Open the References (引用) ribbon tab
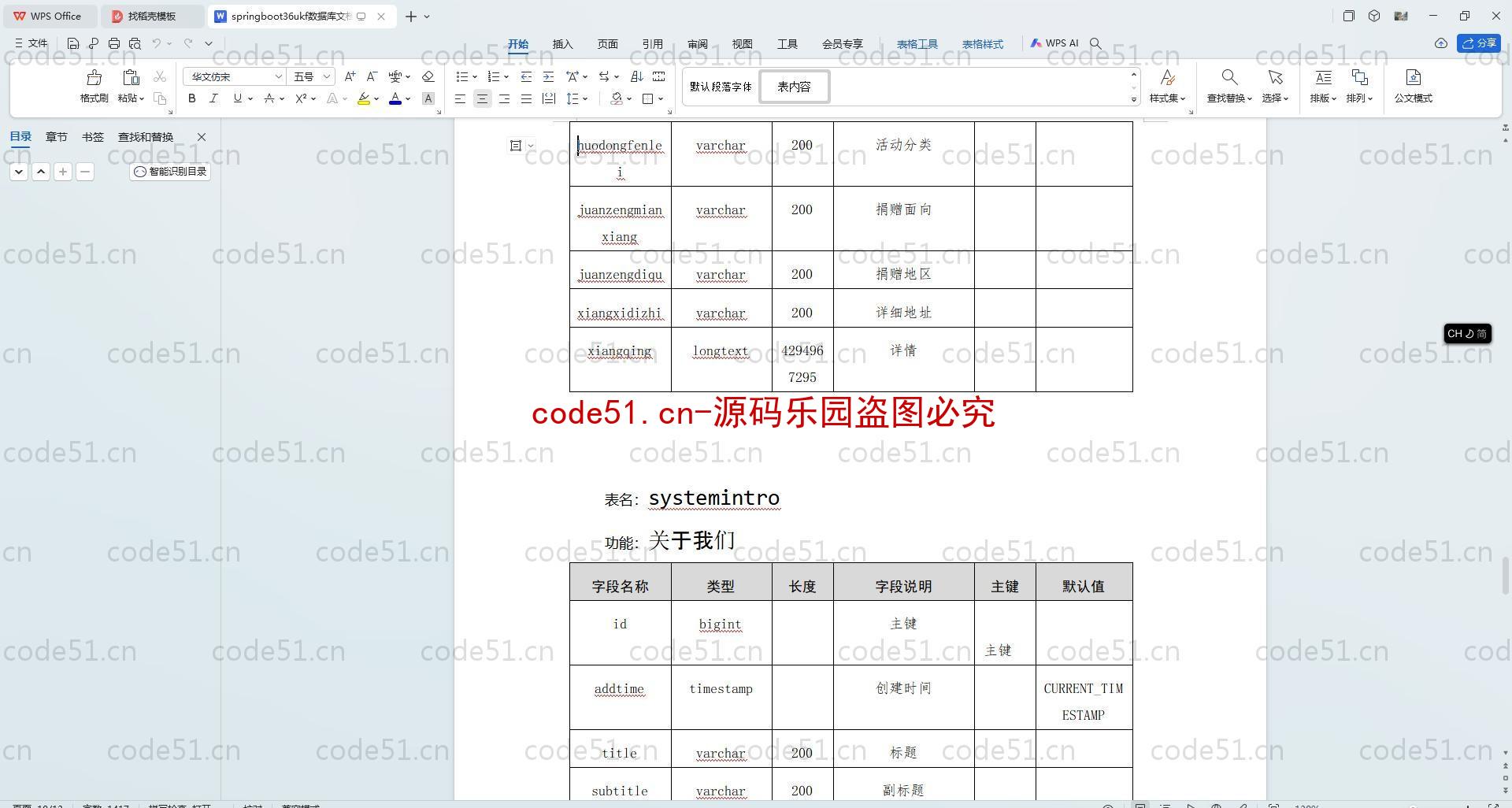This screenshot has width=1512, height=808. 652,44
